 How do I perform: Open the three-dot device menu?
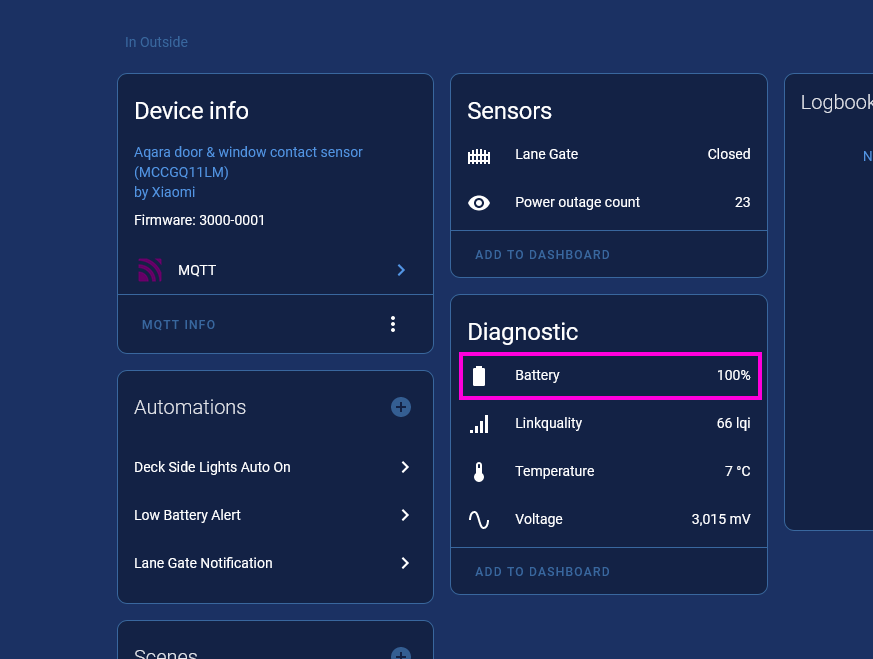tap(393, 324)
